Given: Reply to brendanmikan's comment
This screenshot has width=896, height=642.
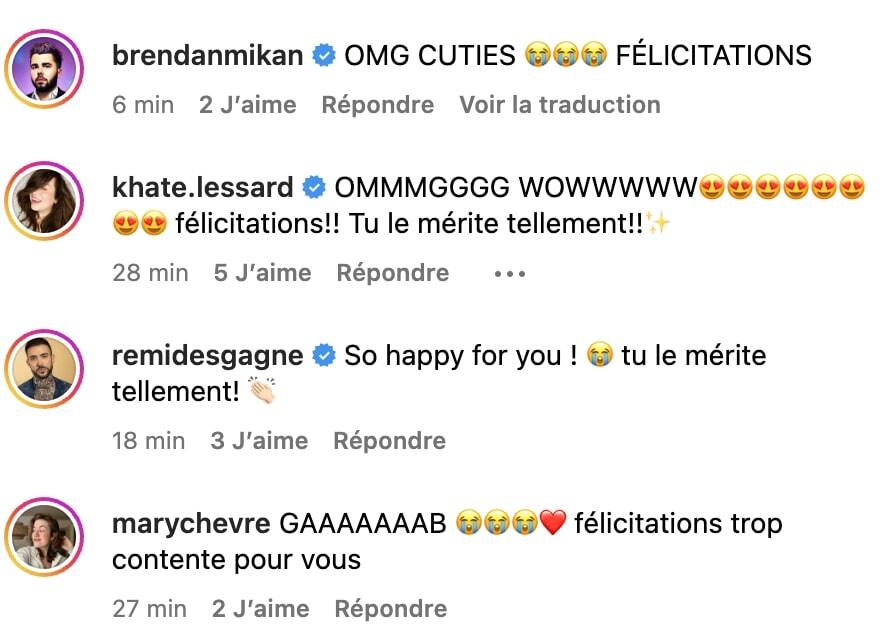Looking at the screenshot, I should click(x=378, y=104).
